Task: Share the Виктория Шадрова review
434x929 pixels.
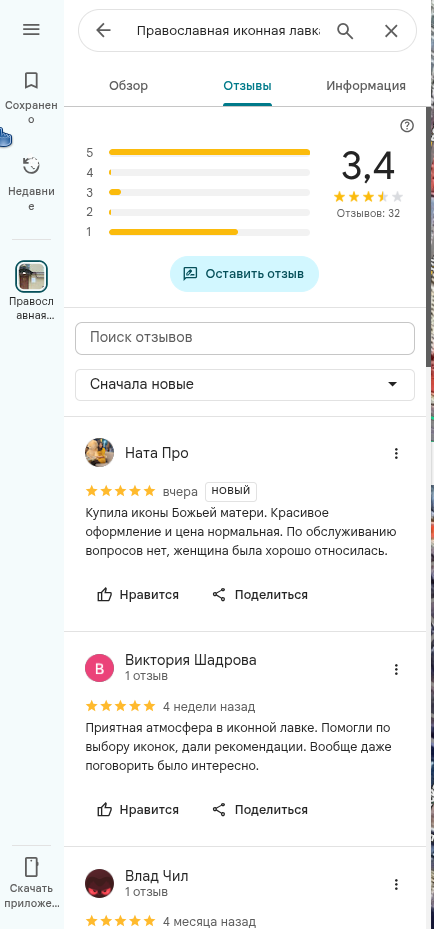Action: click(x=260, y=809)
